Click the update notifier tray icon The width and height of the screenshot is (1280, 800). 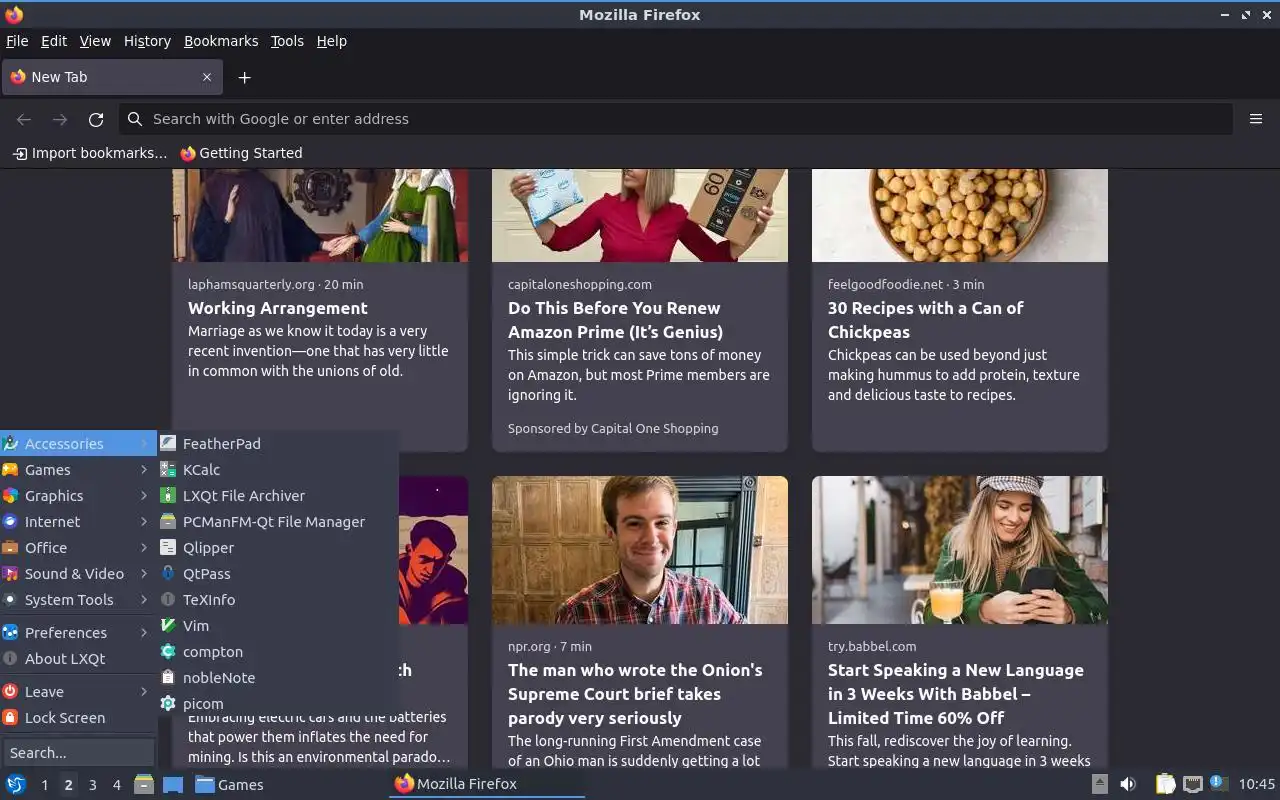click(1218, 783)
